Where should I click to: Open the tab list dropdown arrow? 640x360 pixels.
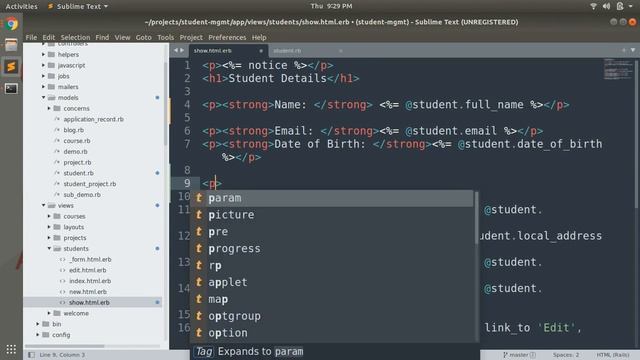(633, 50)
